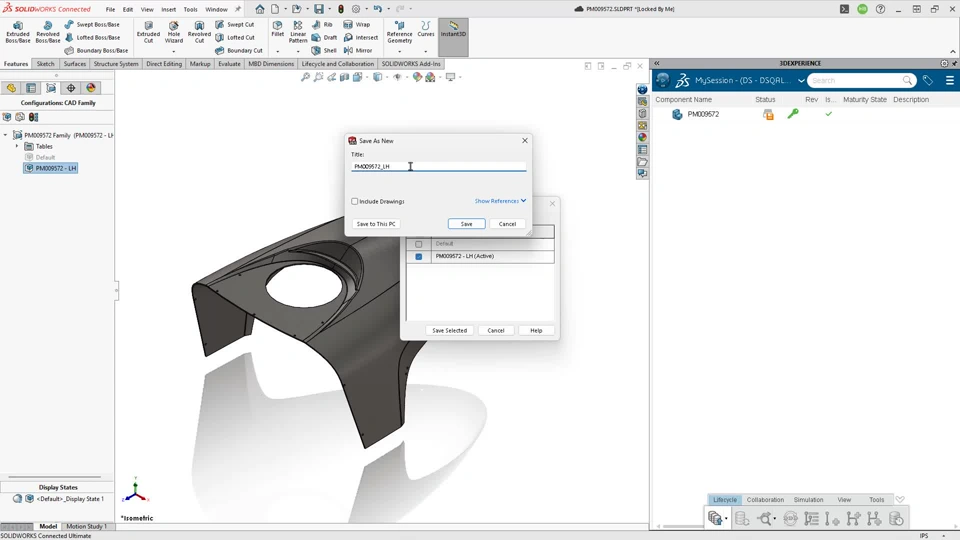Click the Fillet tool icon
Viewport: 960px width, 540px height.
(278, 30)
